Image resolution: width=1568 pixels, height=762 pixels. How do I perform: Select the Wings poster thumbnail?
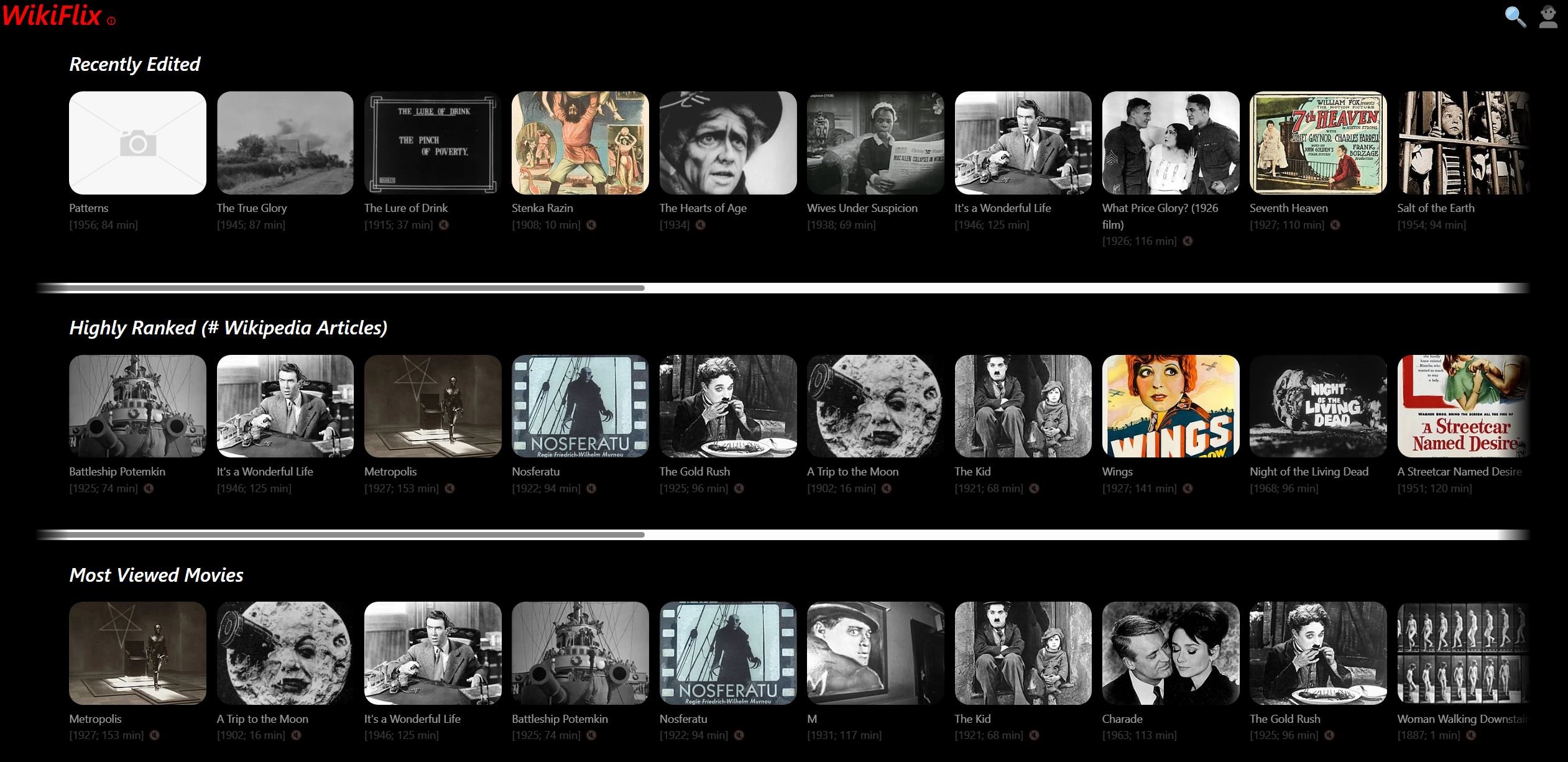[1171, 406]
